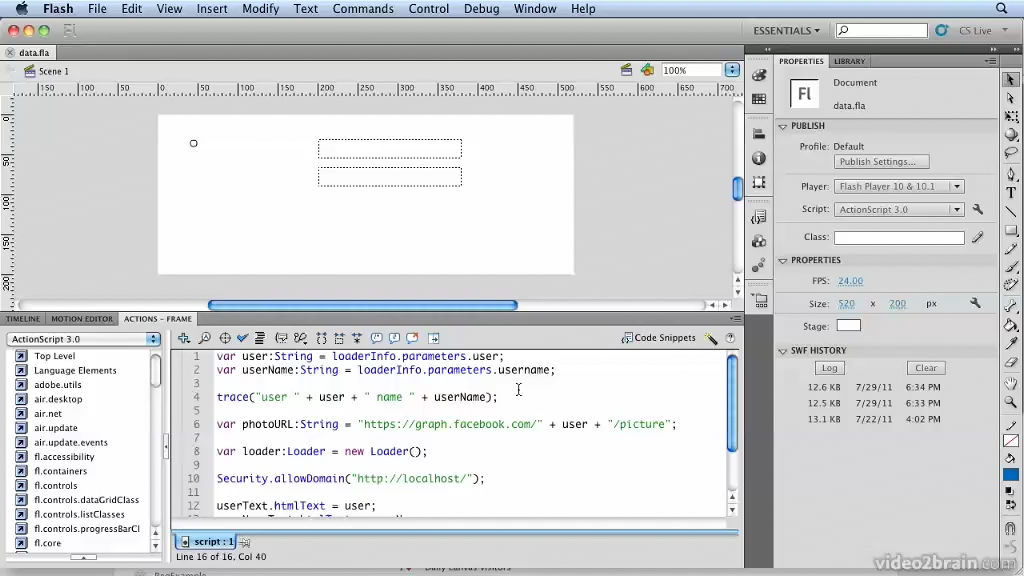Open the Code Snippets panel icon in dock

(x=759, y=217)
